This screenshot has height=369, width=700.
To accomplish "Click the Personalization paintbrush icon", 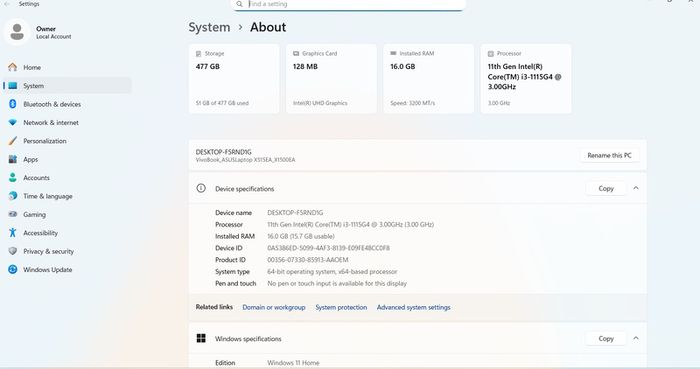I will coord(12,141).
